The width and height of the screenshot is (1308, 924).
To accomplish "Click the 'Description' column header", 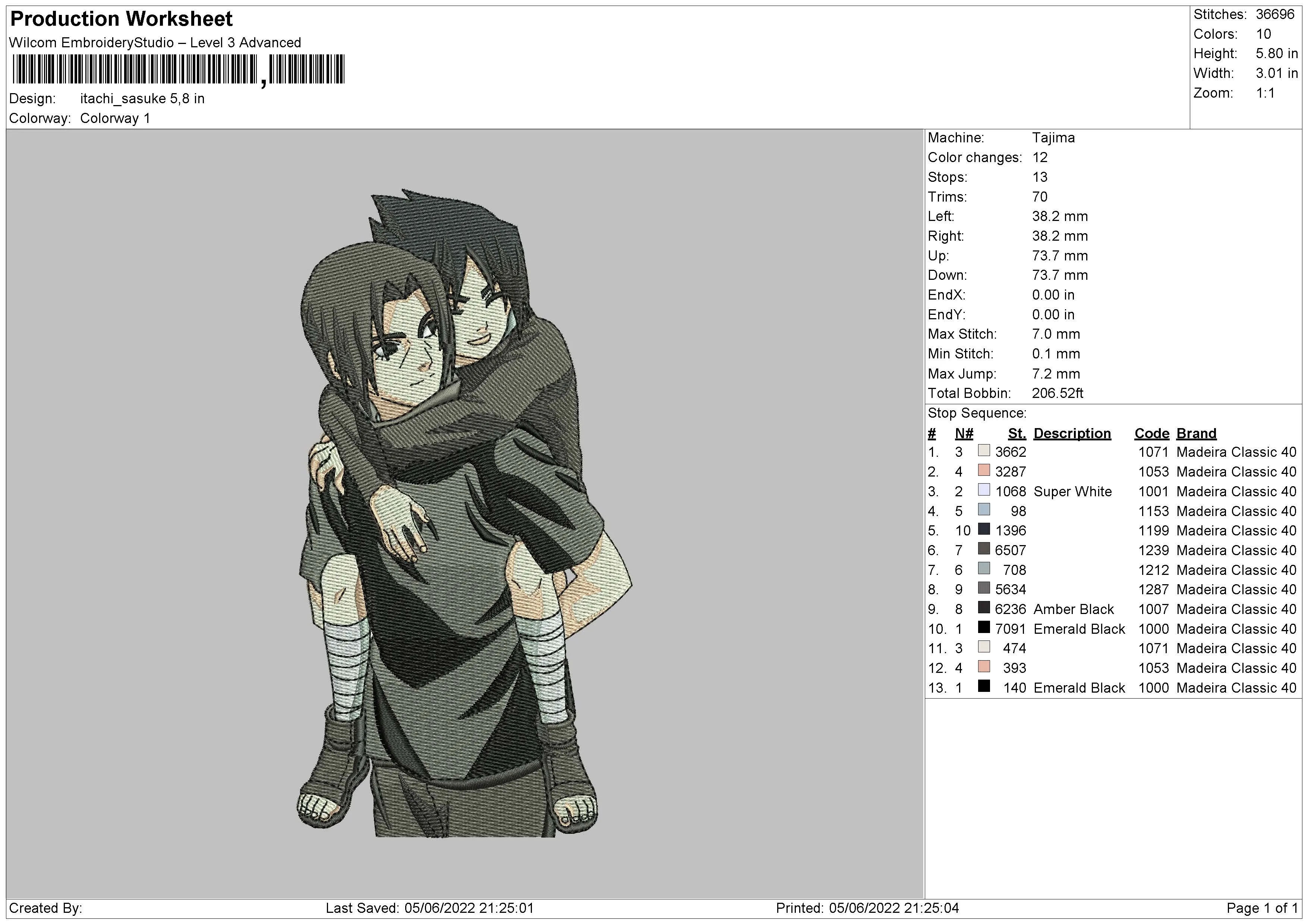I will [x=1072, y=434].
